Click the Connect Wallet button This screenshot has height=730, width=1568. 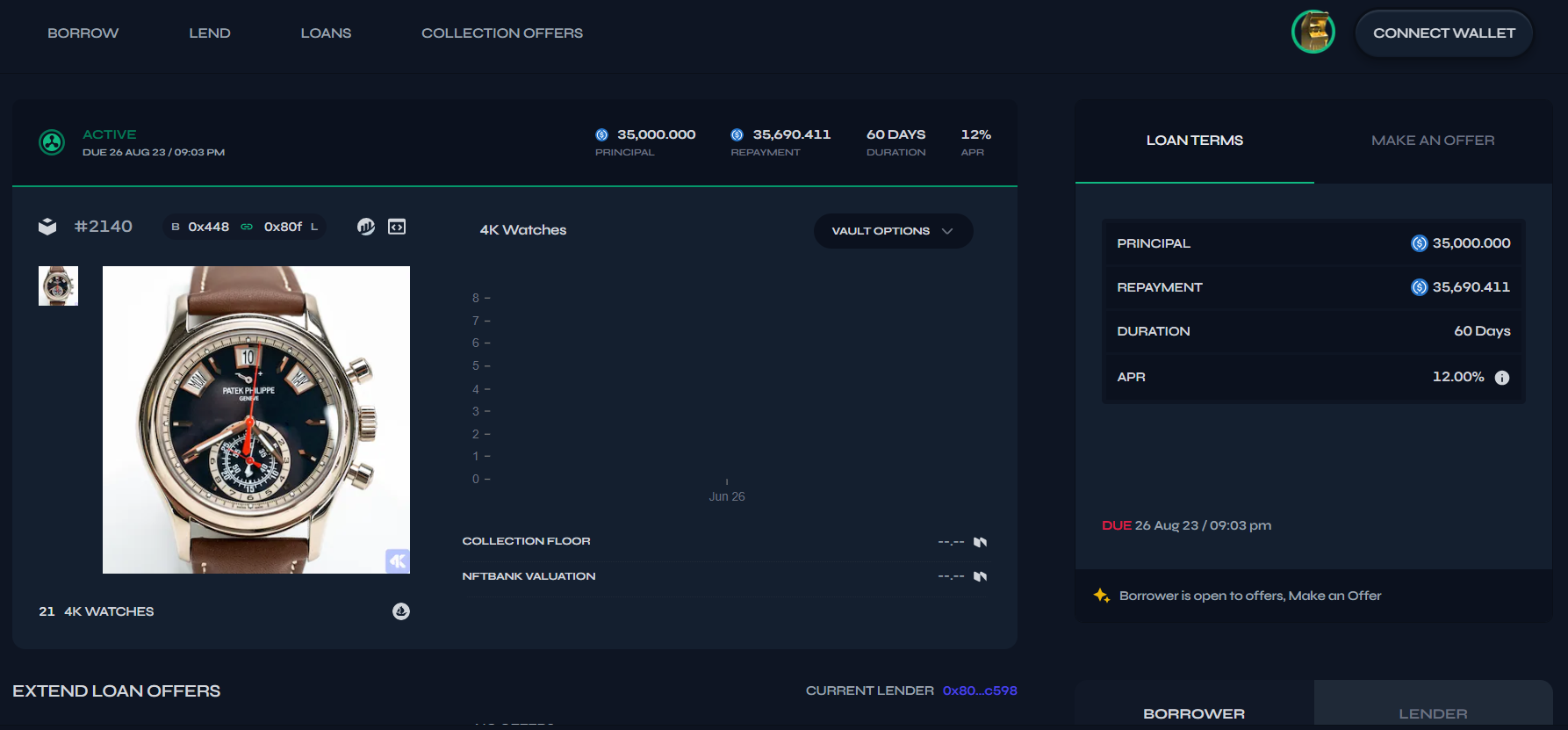(x=1443, y=33)
